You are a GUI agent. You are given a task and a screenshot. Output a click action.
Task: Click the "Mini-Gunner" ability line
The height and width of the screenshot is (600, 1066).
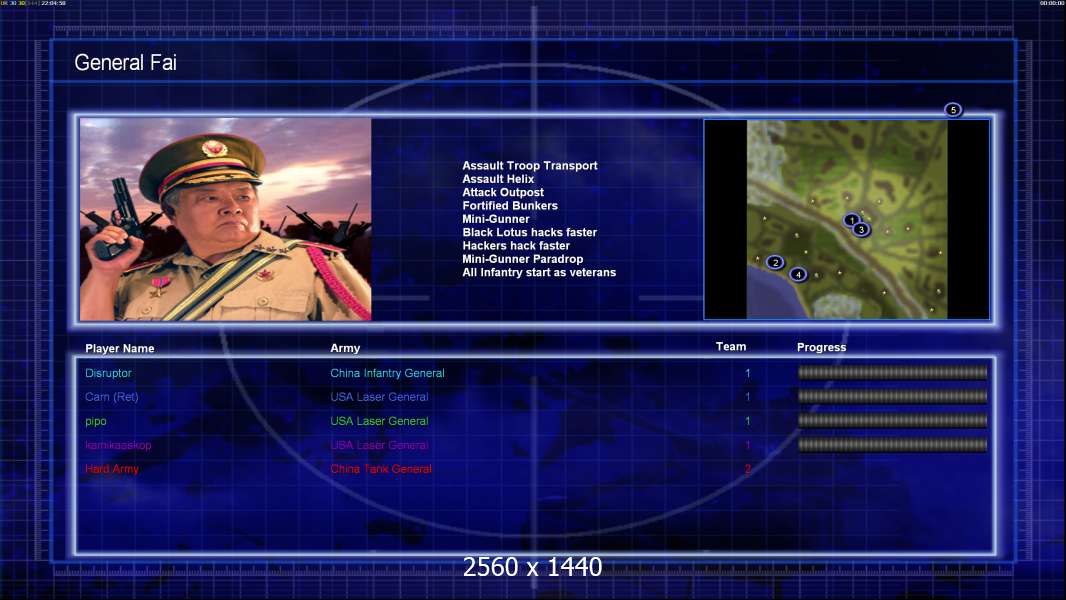496,219
